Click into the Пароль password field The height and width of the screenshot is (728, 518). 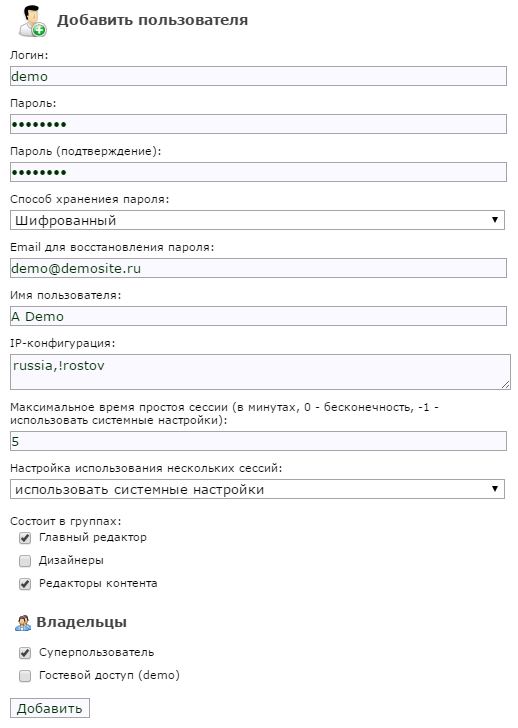coord(258,124)
